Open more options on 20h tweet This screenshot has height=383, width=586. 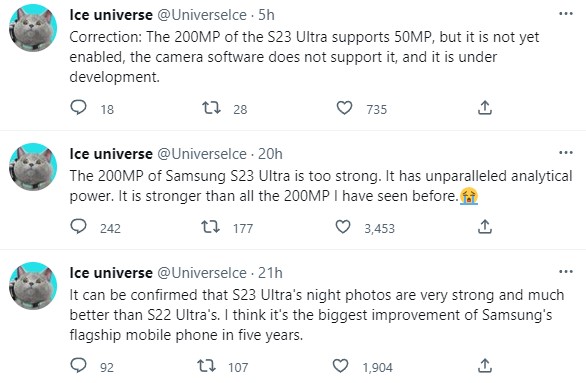tap(566, 152)
